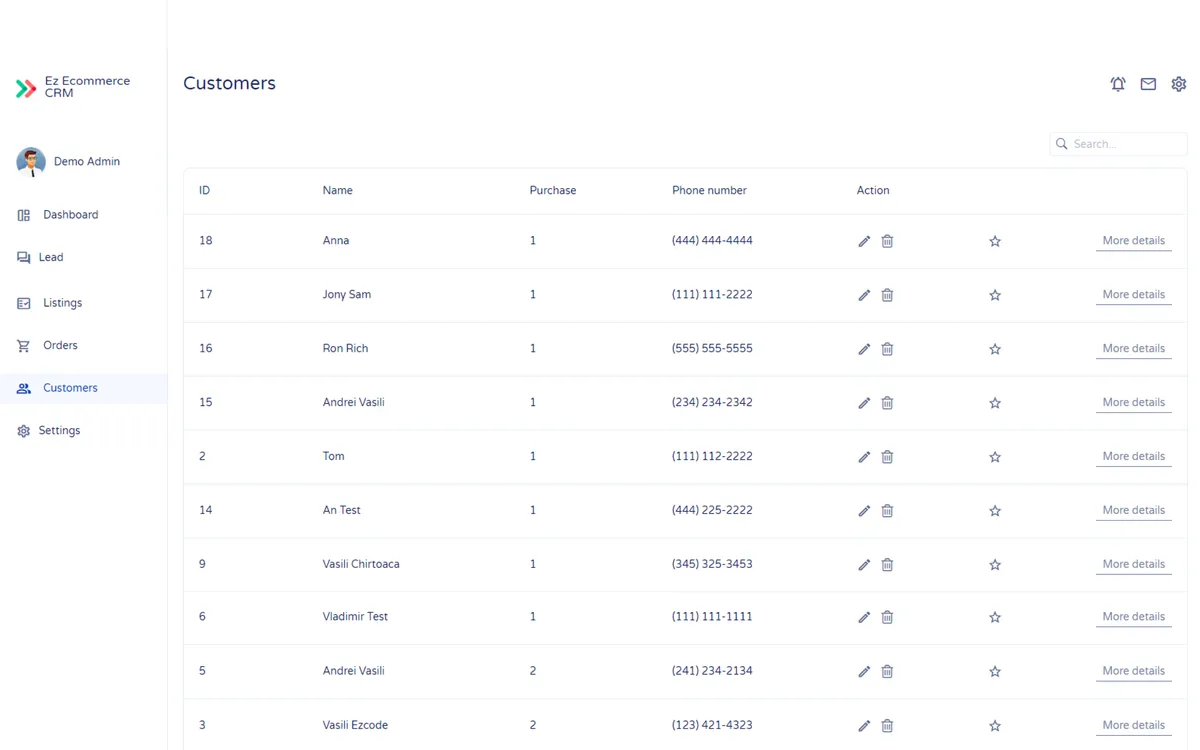This screenshot has height=750, width=1200.
Task: Delete customer Tom
Action: 887,457
